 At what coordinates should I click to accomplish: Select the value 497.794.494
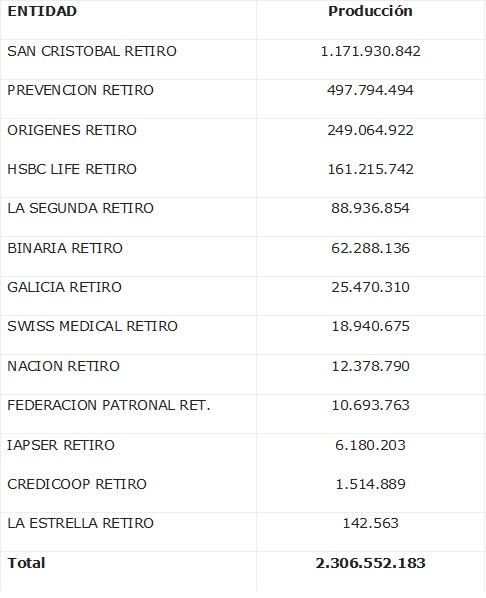pyautogui.click(x=370, y=90)
